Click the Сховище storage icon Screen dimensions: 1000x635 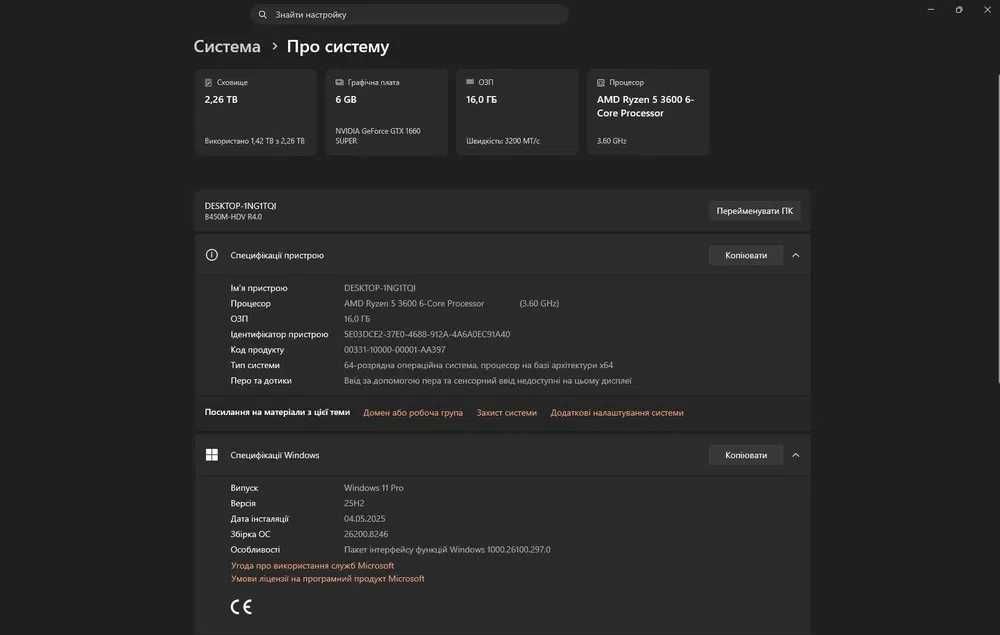coord(209,82)
